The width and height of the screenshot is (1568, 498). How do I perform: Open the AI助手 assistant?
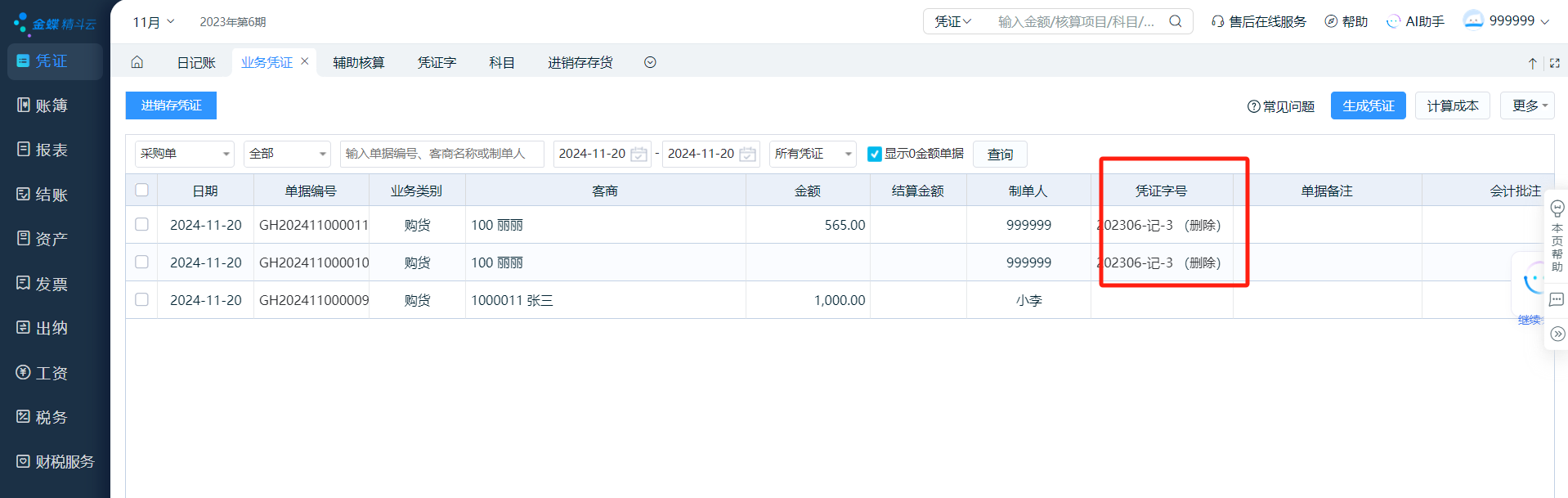pos(1415,21)
